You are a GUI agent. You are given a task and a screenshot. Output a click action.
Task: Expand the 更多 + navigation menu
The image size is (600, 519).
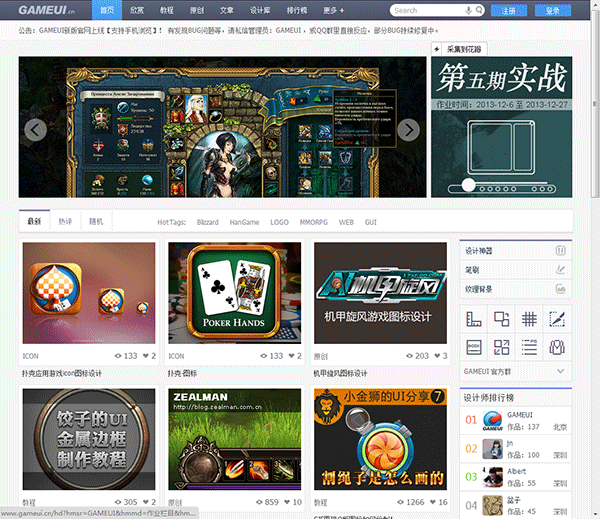(x=333, y=10)
